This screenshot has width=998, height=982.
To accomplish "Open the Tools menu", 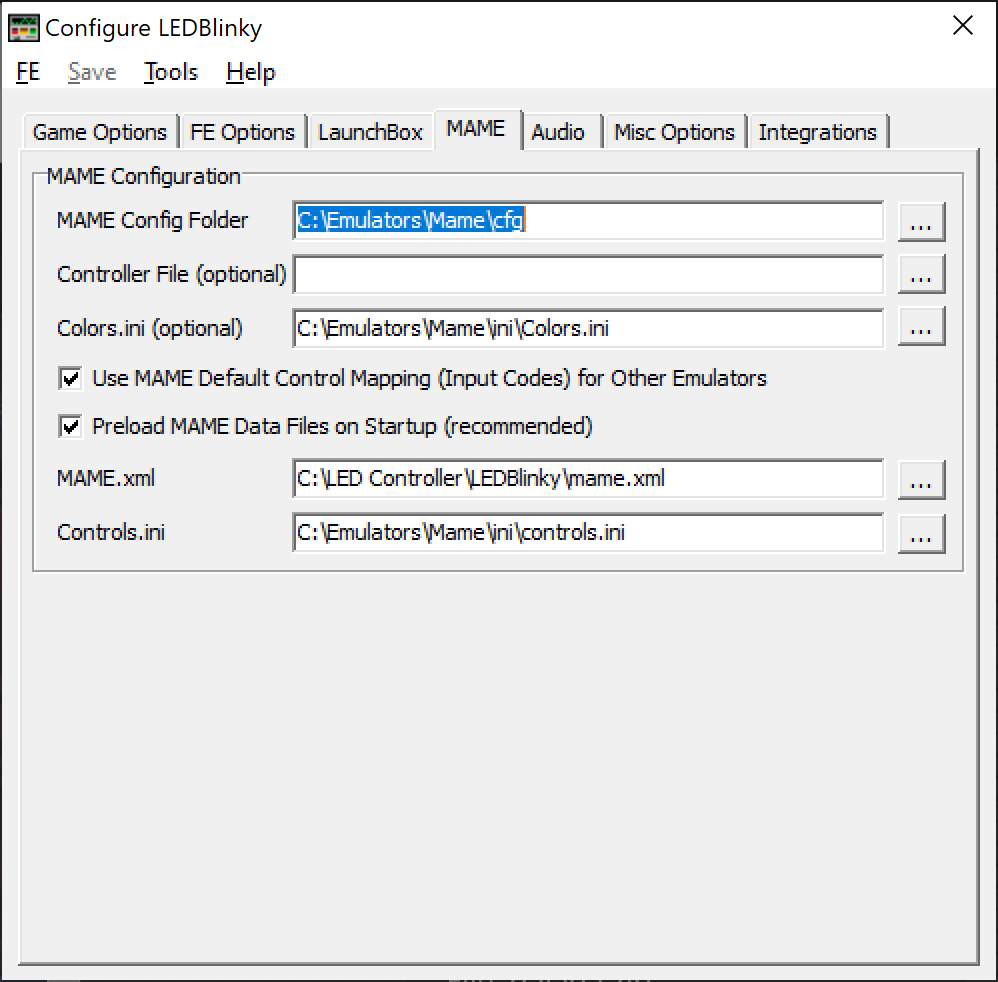I will [x=171, y=72].
